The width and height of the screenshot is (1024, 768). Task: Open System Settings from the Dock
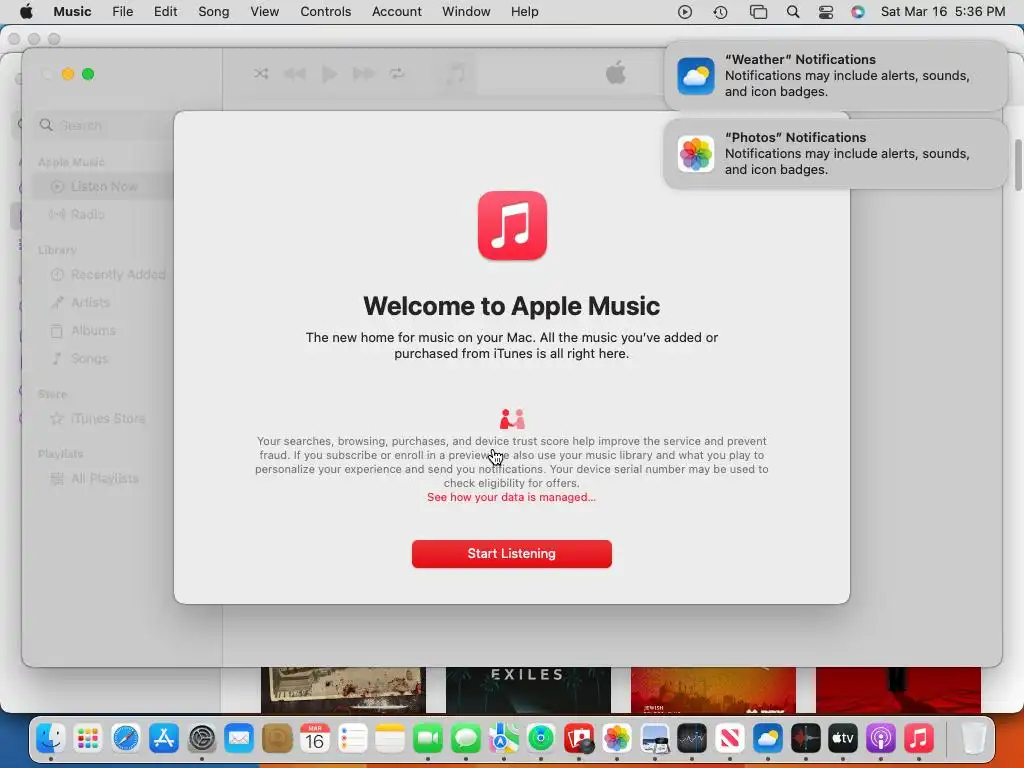pos(202,739)
